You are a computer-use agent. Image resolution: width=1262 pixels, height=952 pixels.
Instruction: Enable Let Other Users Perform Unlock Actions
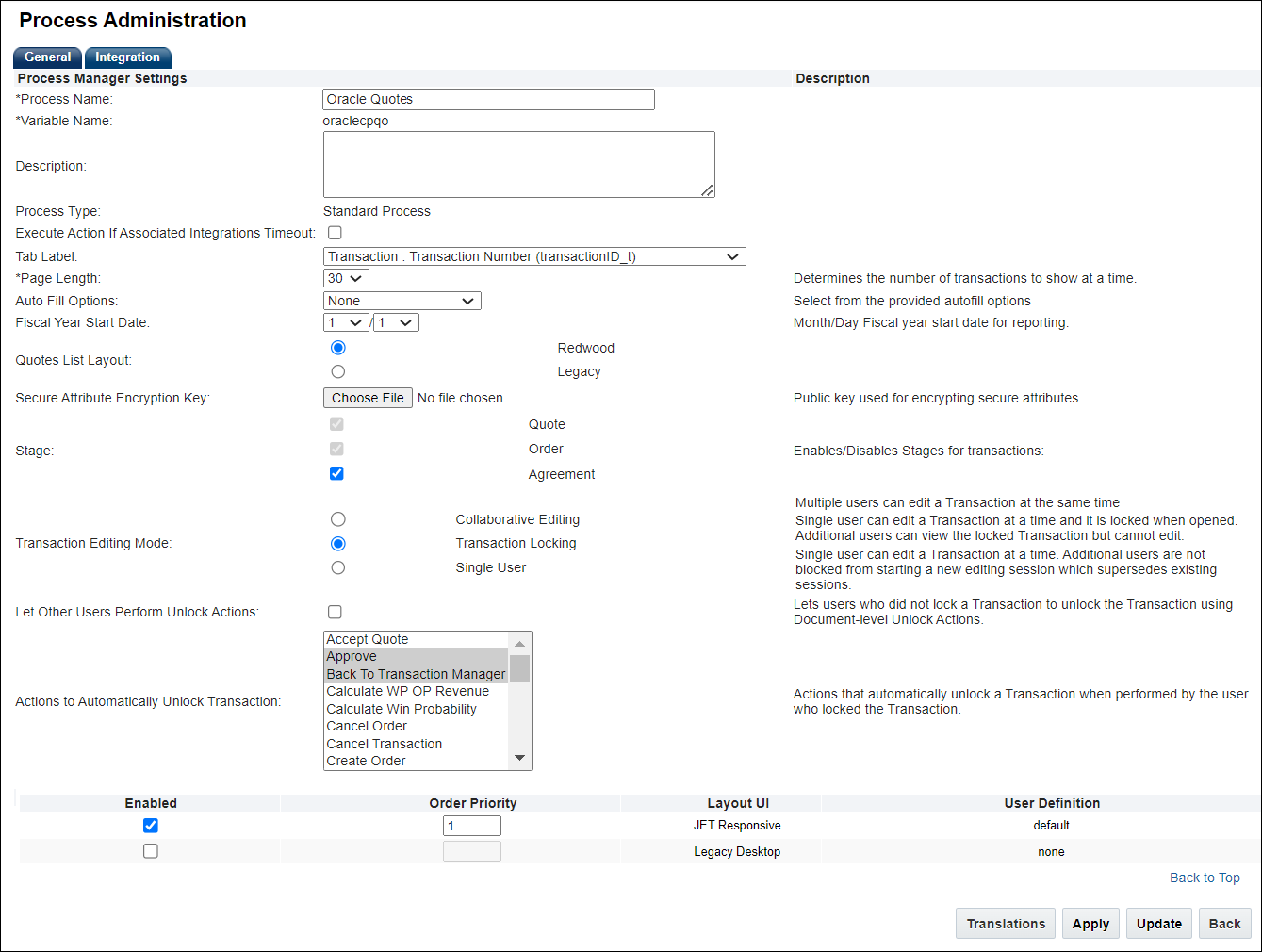(x=335, y=612)
